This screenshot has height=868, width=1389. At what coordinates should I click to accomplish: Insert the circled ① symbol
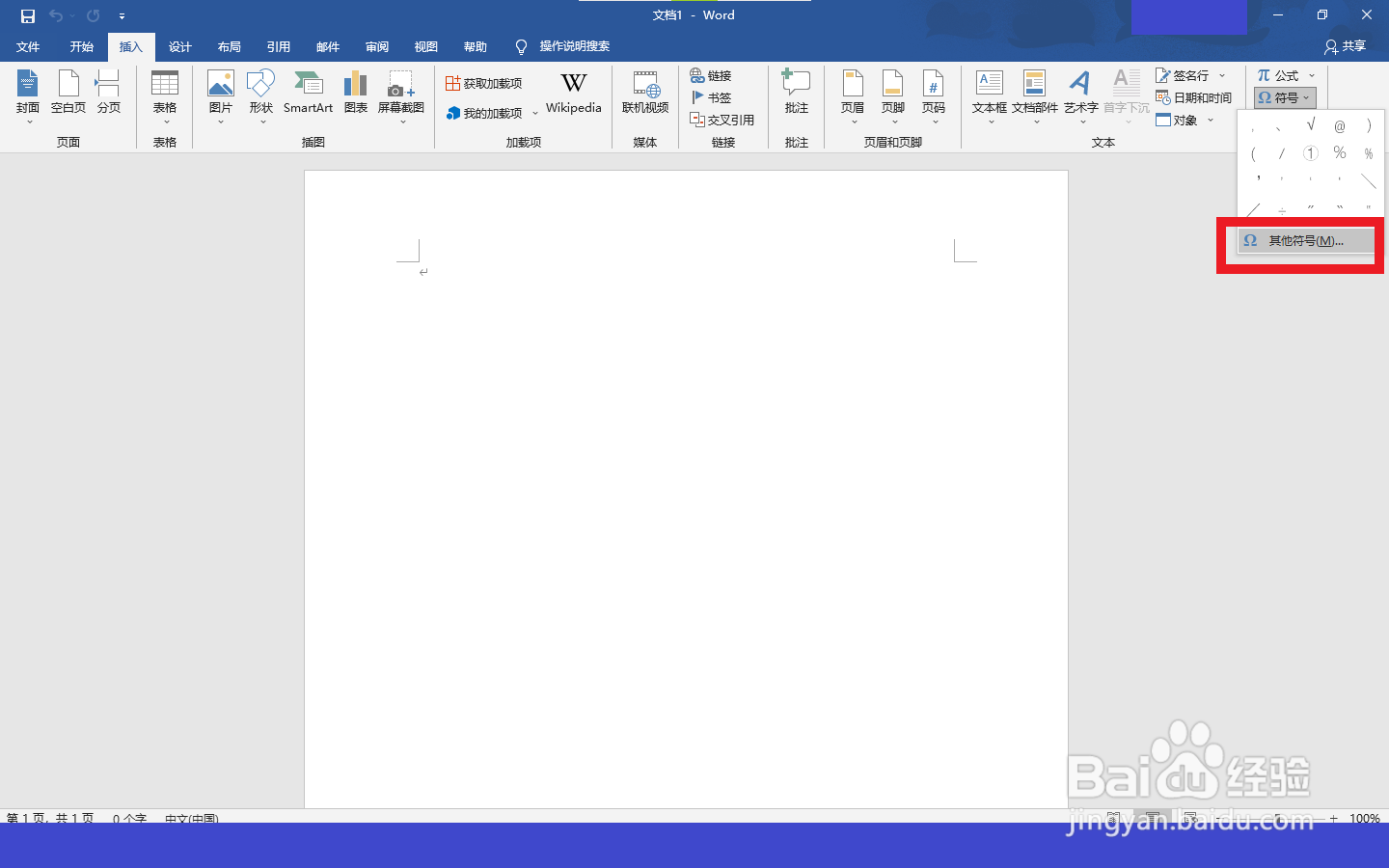pos(1311,153)
